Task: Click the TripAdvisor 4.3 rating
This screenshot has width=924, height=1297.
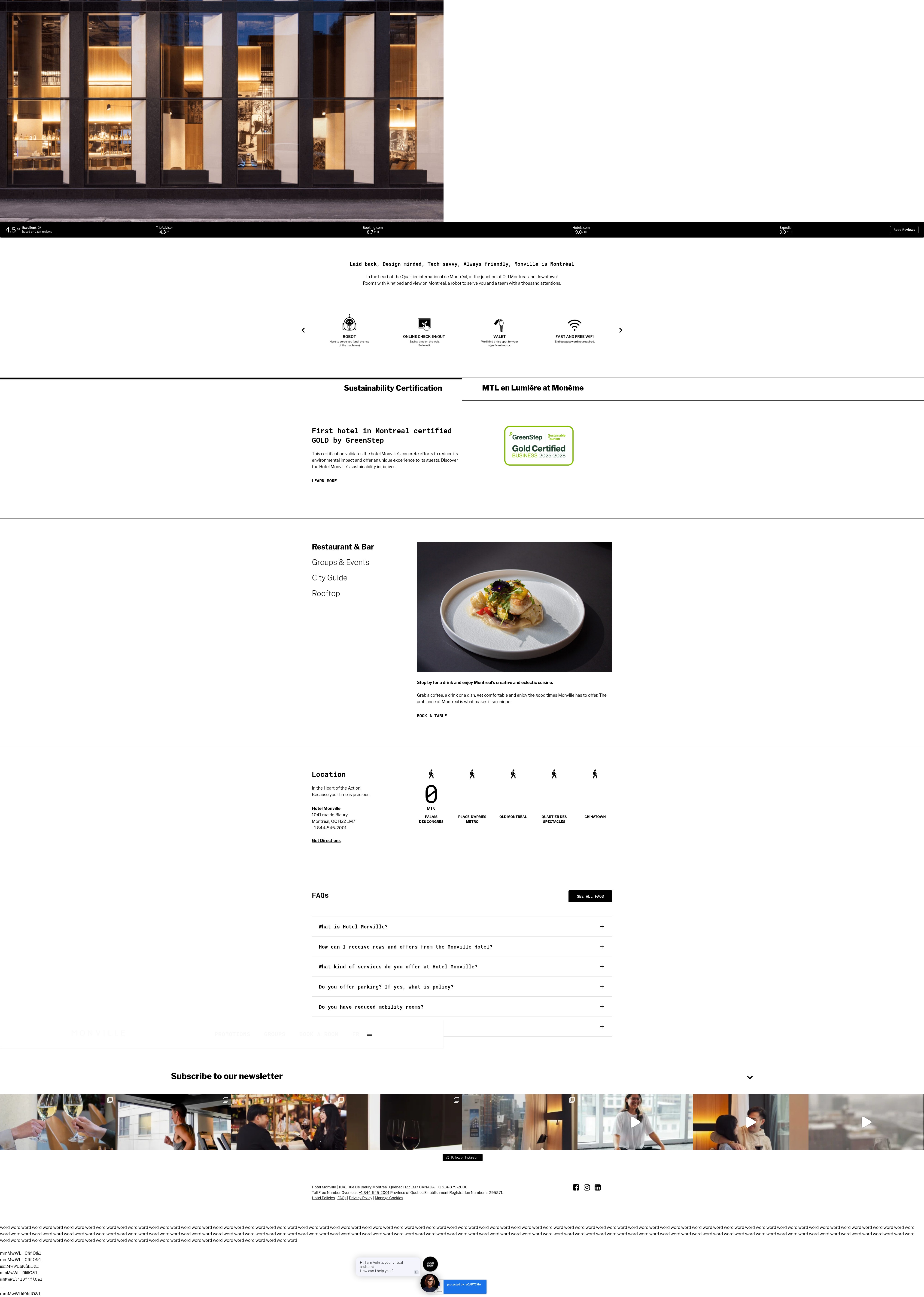Action: [x=164, y=230]
